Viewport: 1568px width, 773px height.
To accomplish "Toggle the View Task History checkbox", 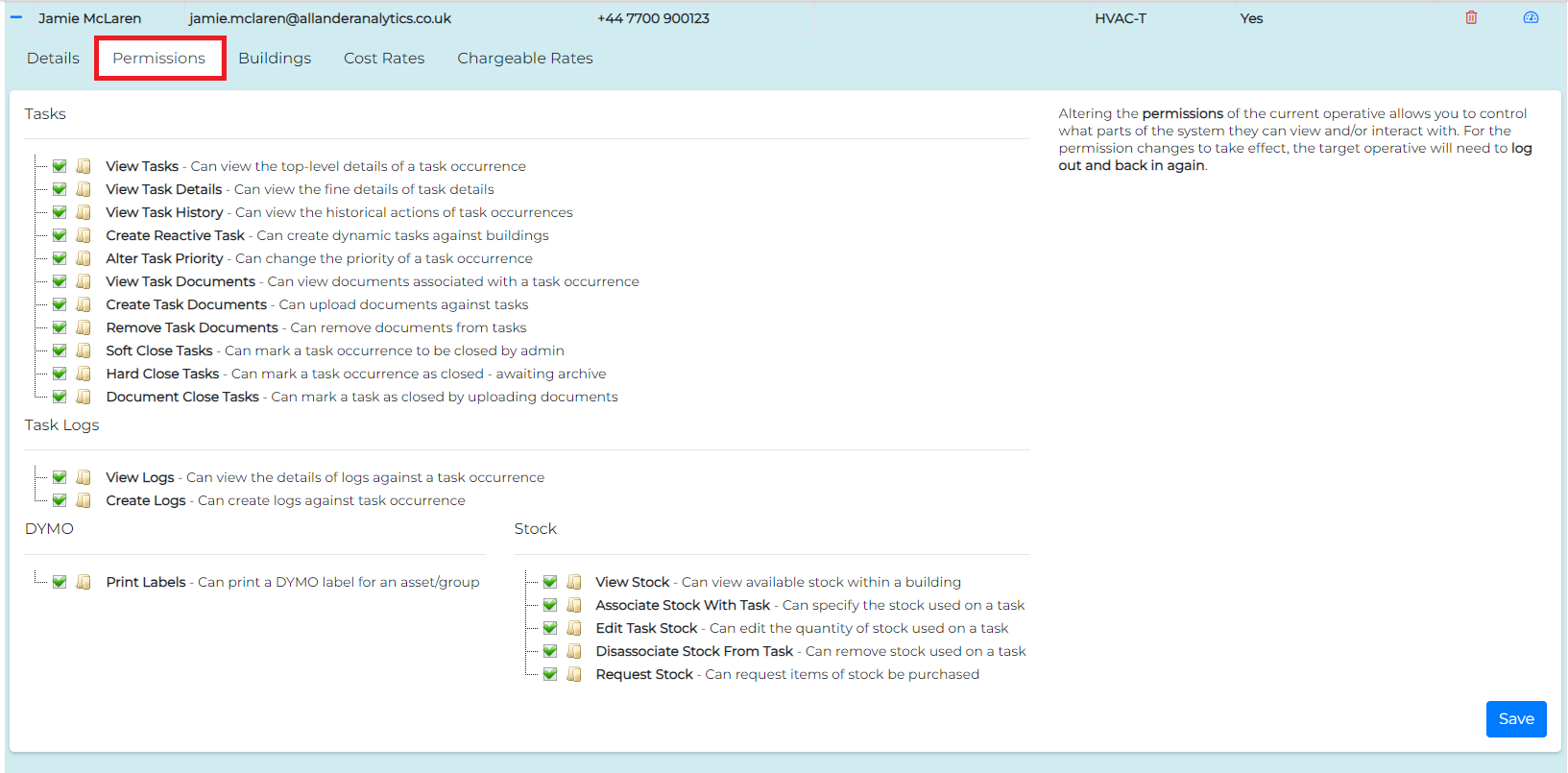I will coord(60,212).
